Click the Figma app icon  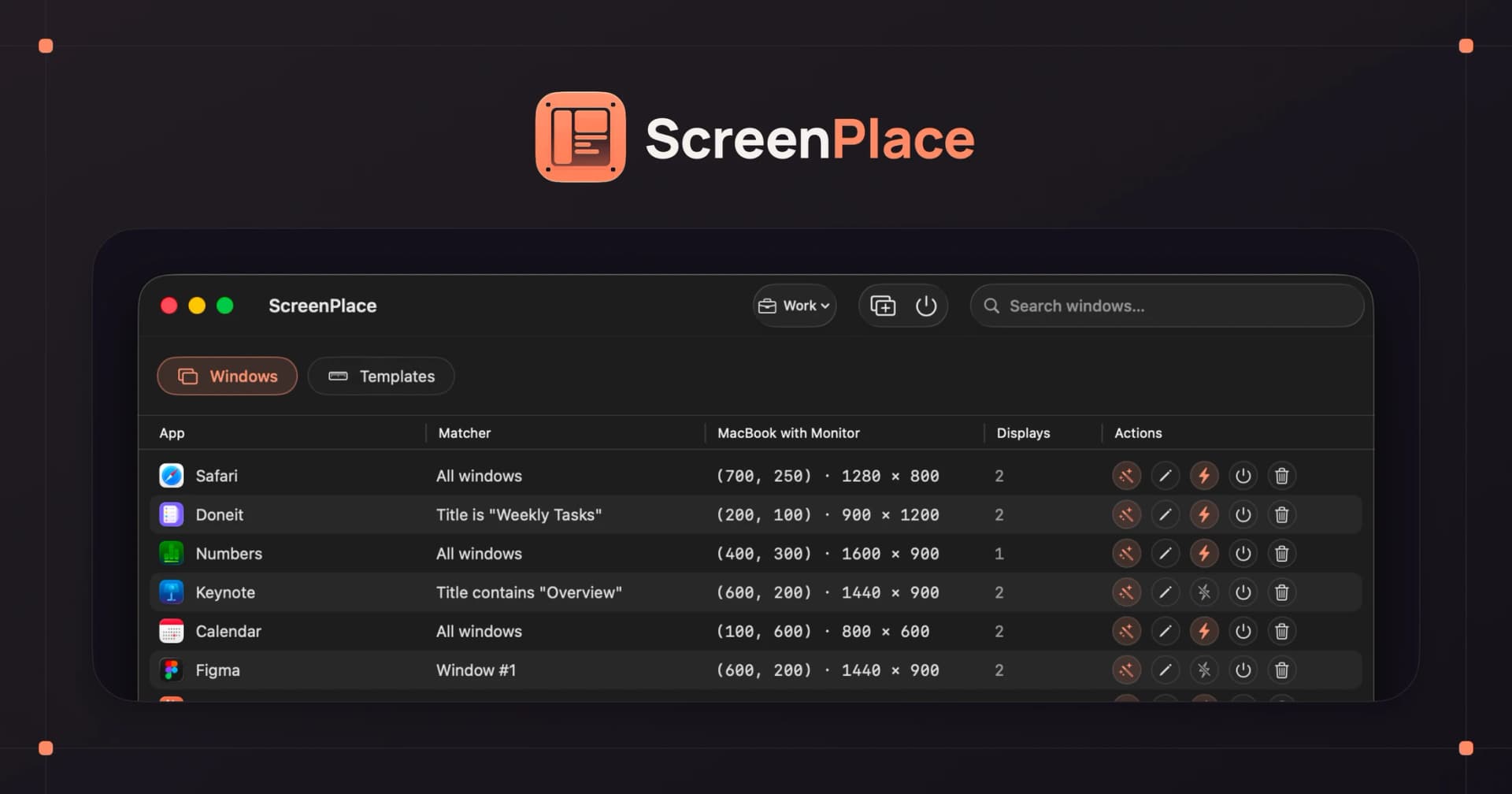pyautogui.click(x=172, y=670)
